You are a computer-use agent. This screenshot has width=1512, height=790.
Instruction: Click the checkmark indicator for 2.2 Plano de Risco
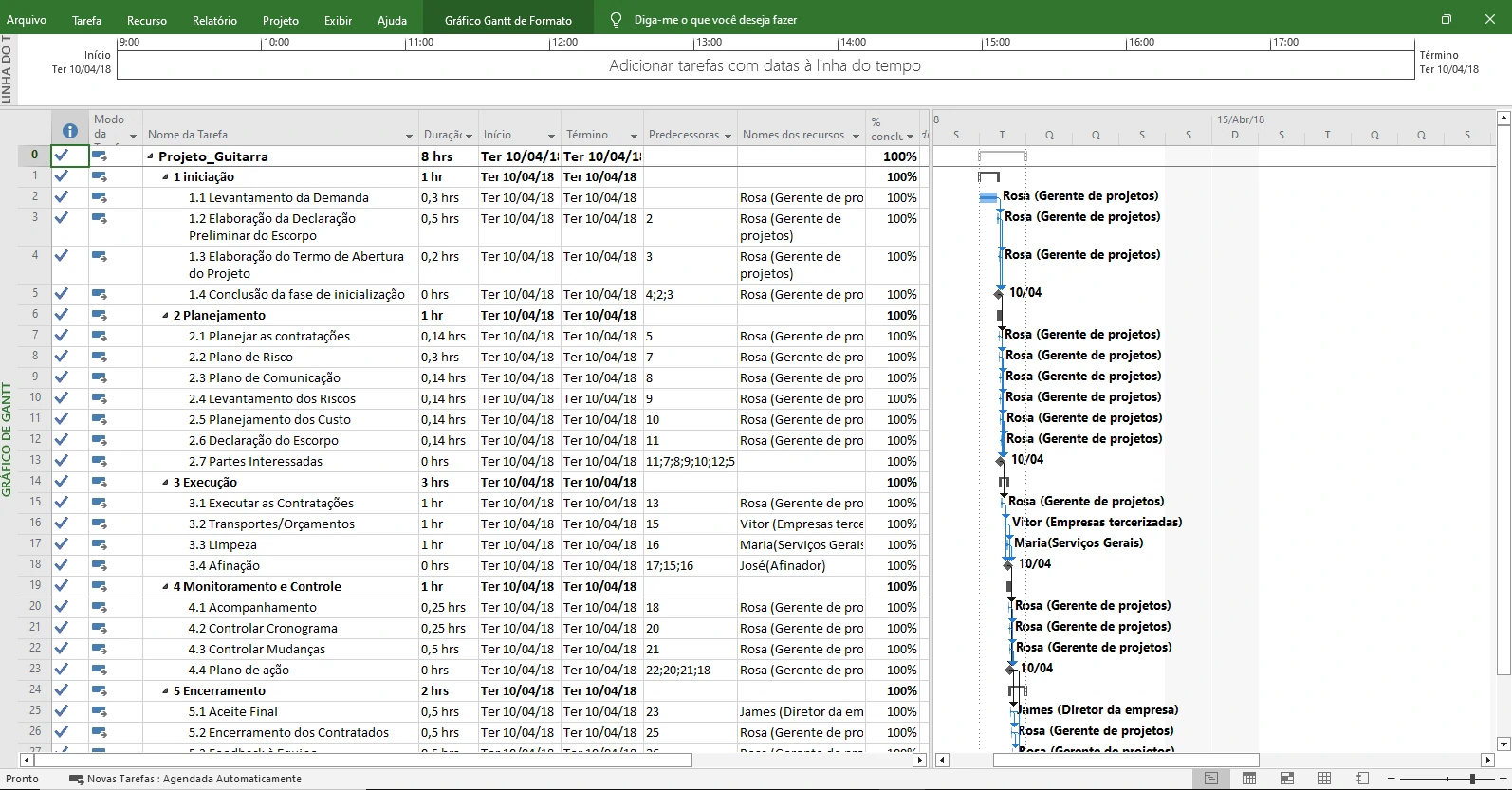click(x=62, y=356)
